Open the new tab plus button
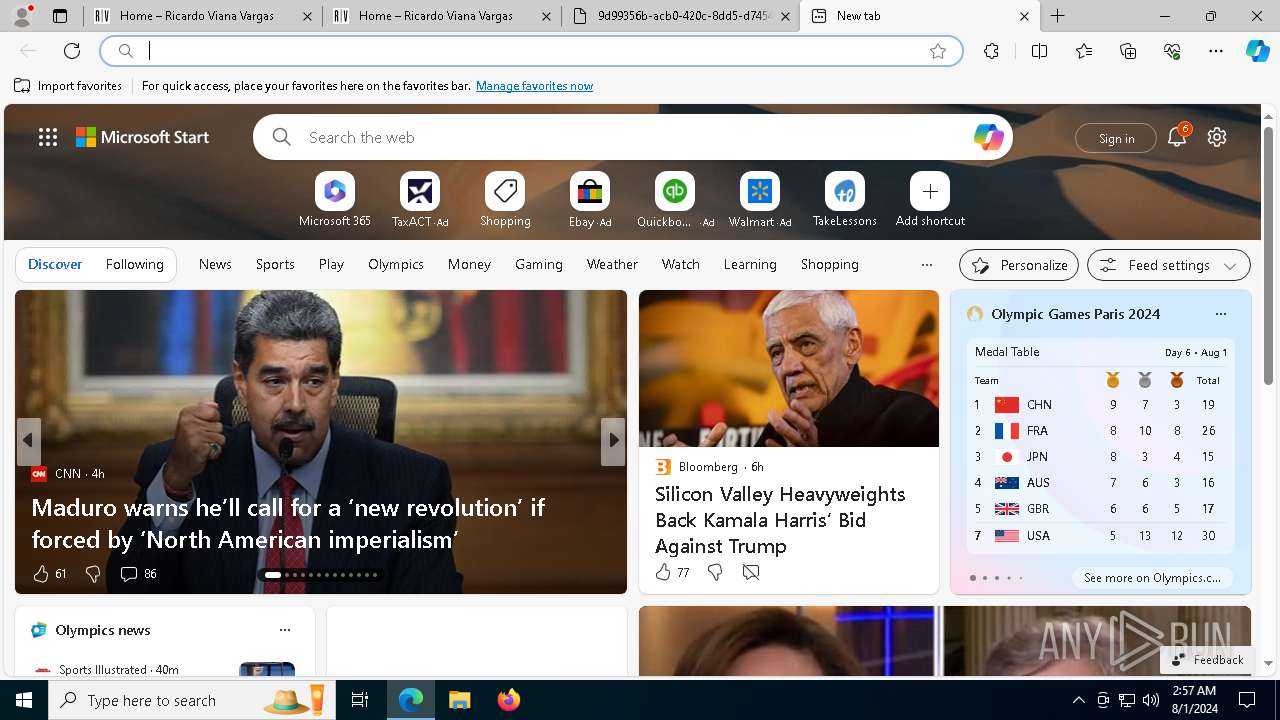Screen dimensions: 1280x720 (x=1057, y=16)
